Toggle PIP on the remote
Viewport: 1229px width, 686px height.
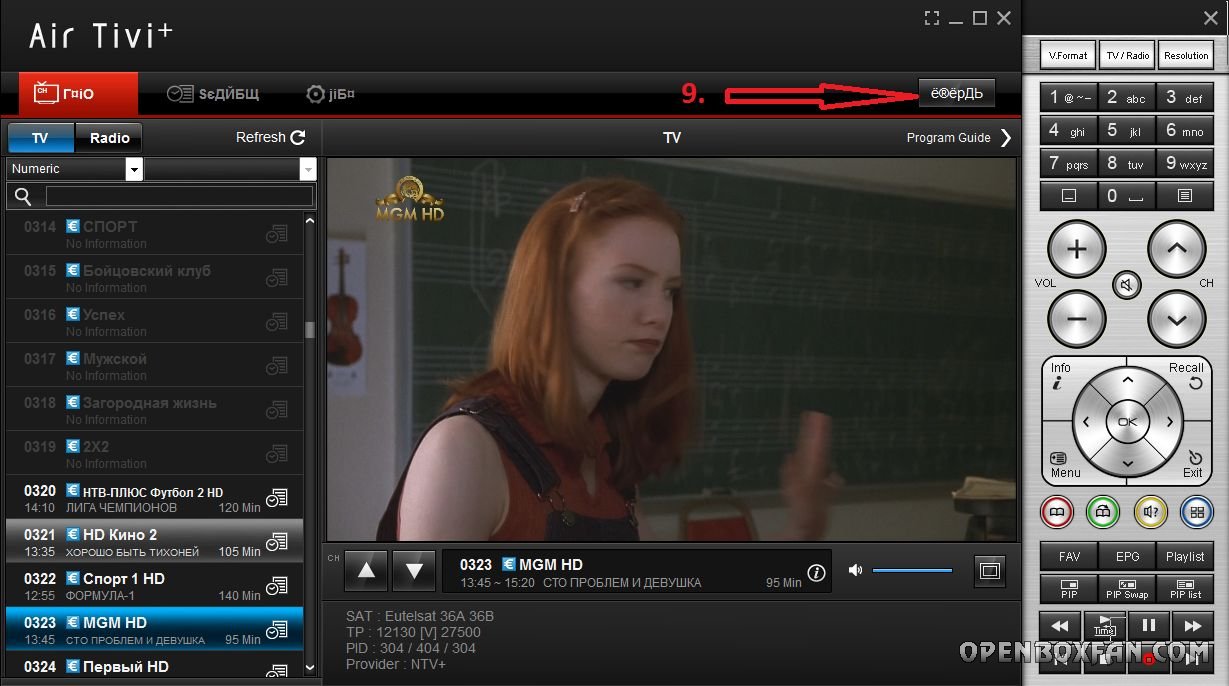1069,589
